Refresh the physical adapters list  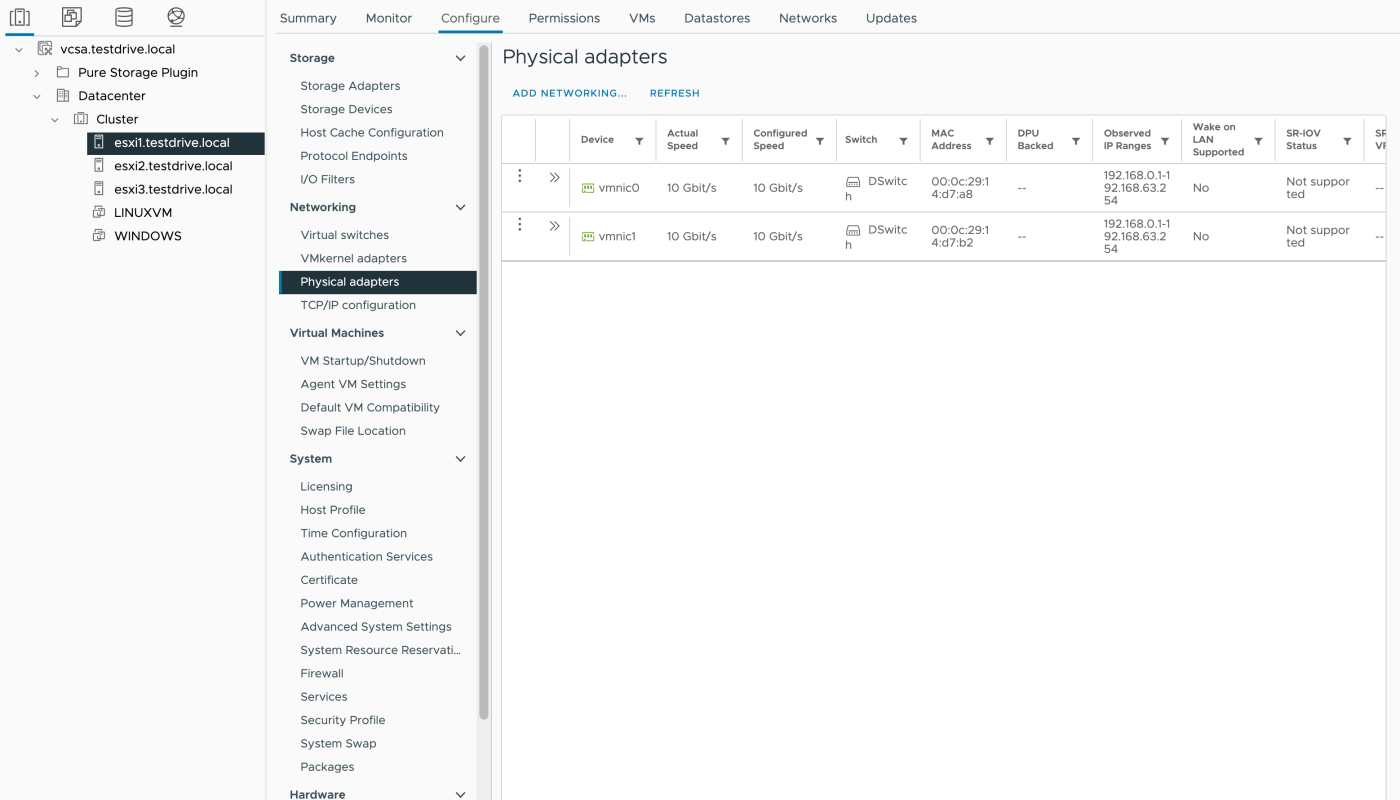pos(674,93)
